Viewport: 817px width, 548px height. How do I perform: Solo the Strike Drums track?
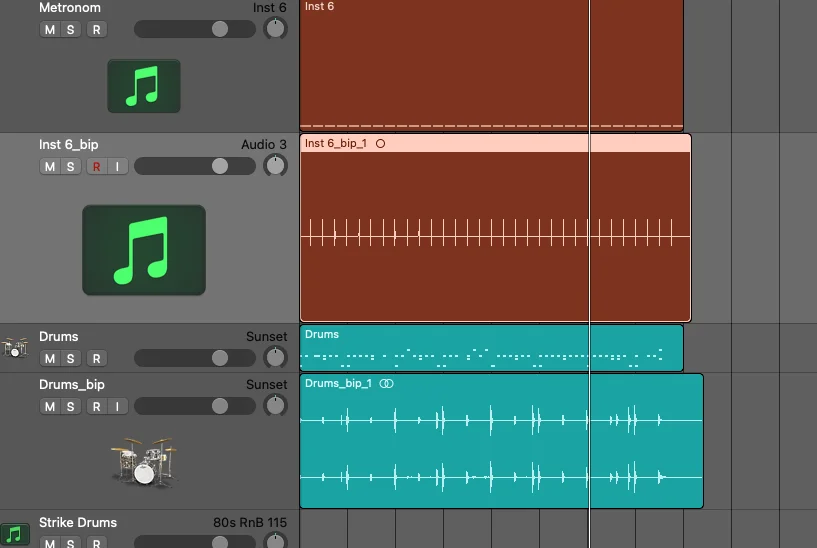pyautogui.click(x=70, y=542)
